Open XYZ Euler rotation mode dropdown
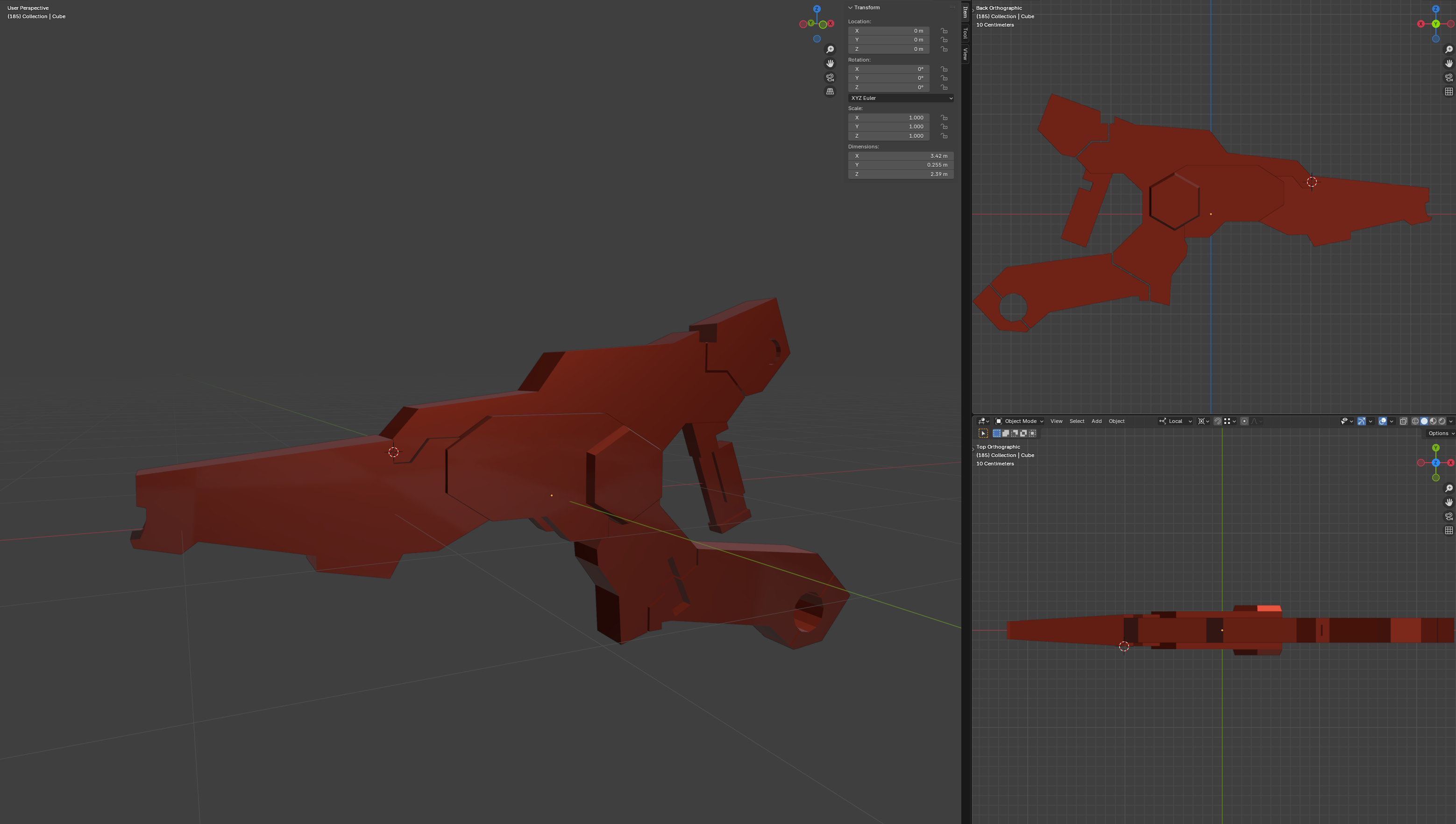 [x=901, y=98]
